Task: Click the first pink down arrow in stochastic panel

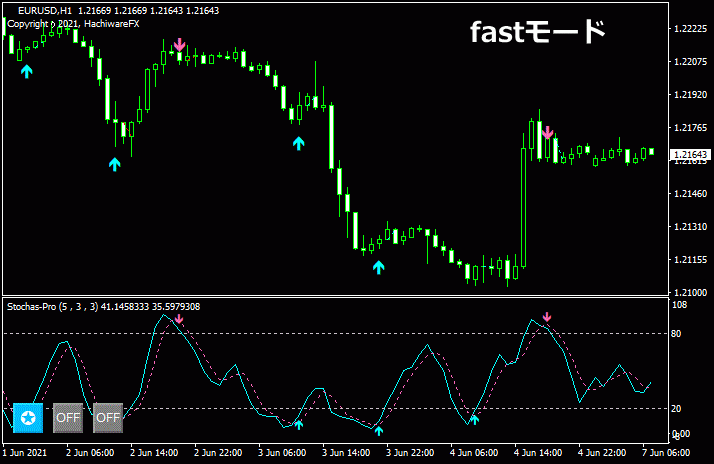Action: tap(179, 319)
